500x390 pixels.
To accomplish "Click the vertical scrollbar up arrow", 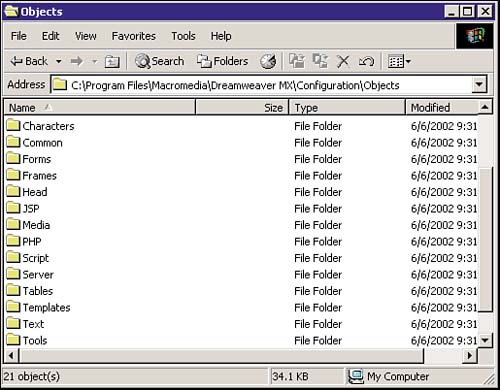I will coord(485,107).
